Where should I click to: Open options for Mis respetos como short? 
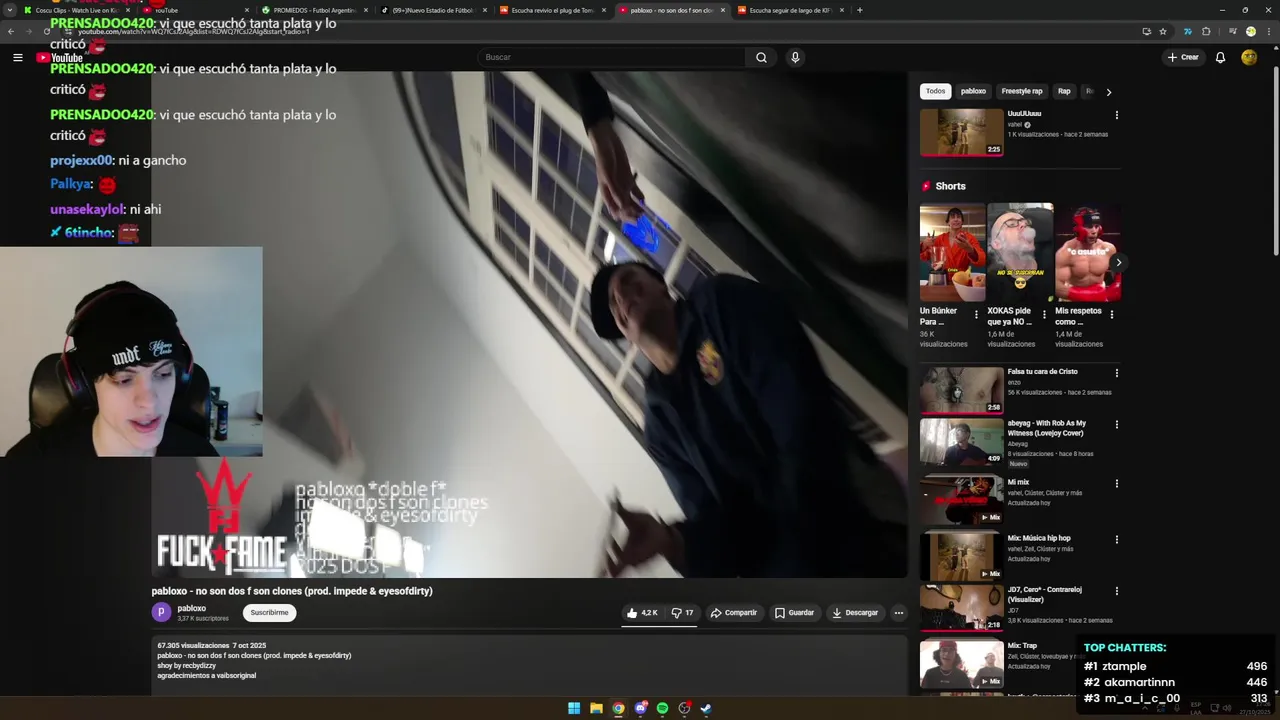click(x=1112, y=314)
